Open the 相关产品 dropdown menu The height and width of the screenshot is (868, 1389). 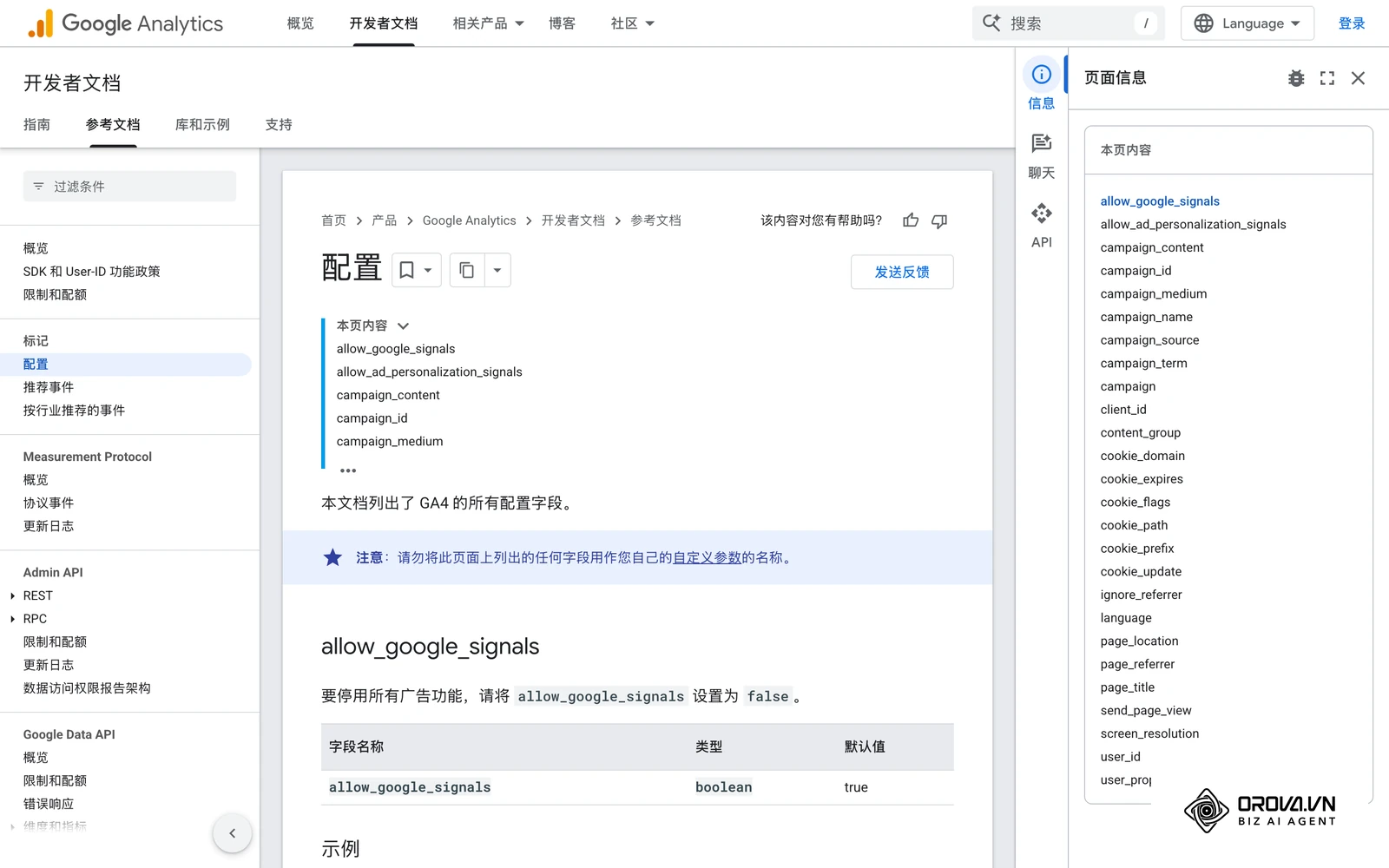coord(489,23)
